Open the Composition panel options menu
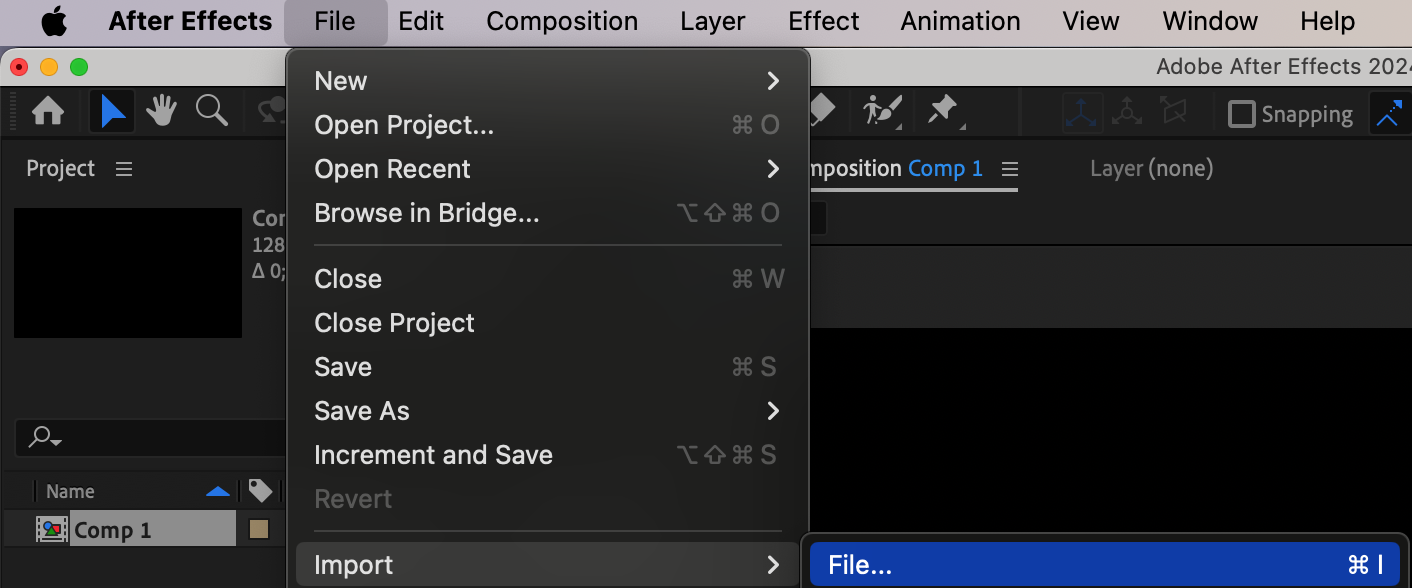 coord(1010,169)
